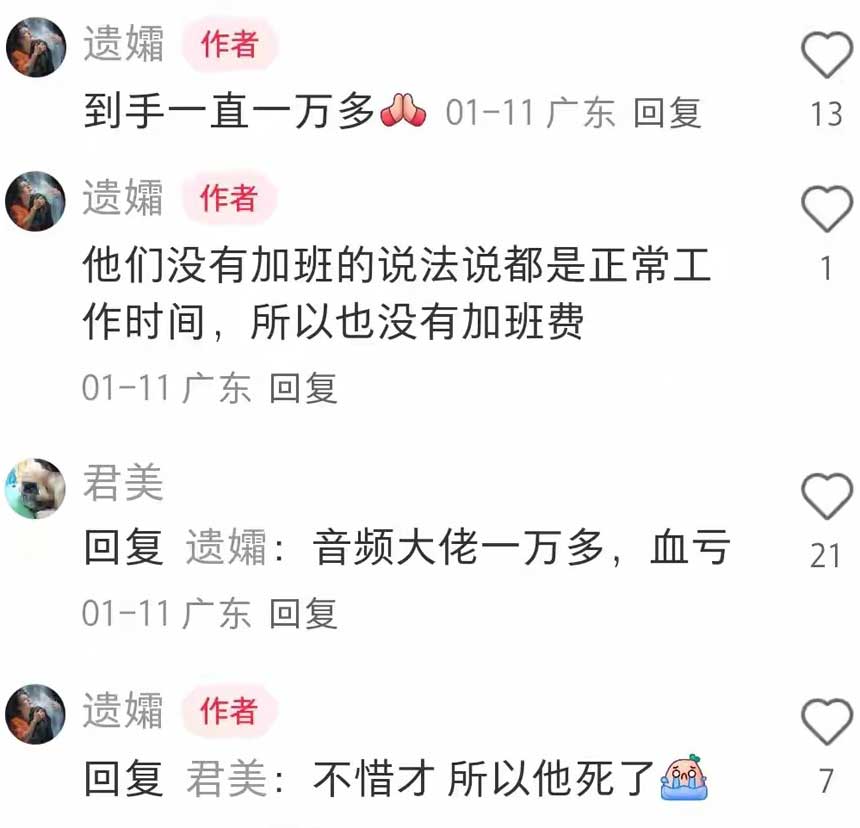Open the username 君美 above the 血亏 comment

tap(123, 483)
